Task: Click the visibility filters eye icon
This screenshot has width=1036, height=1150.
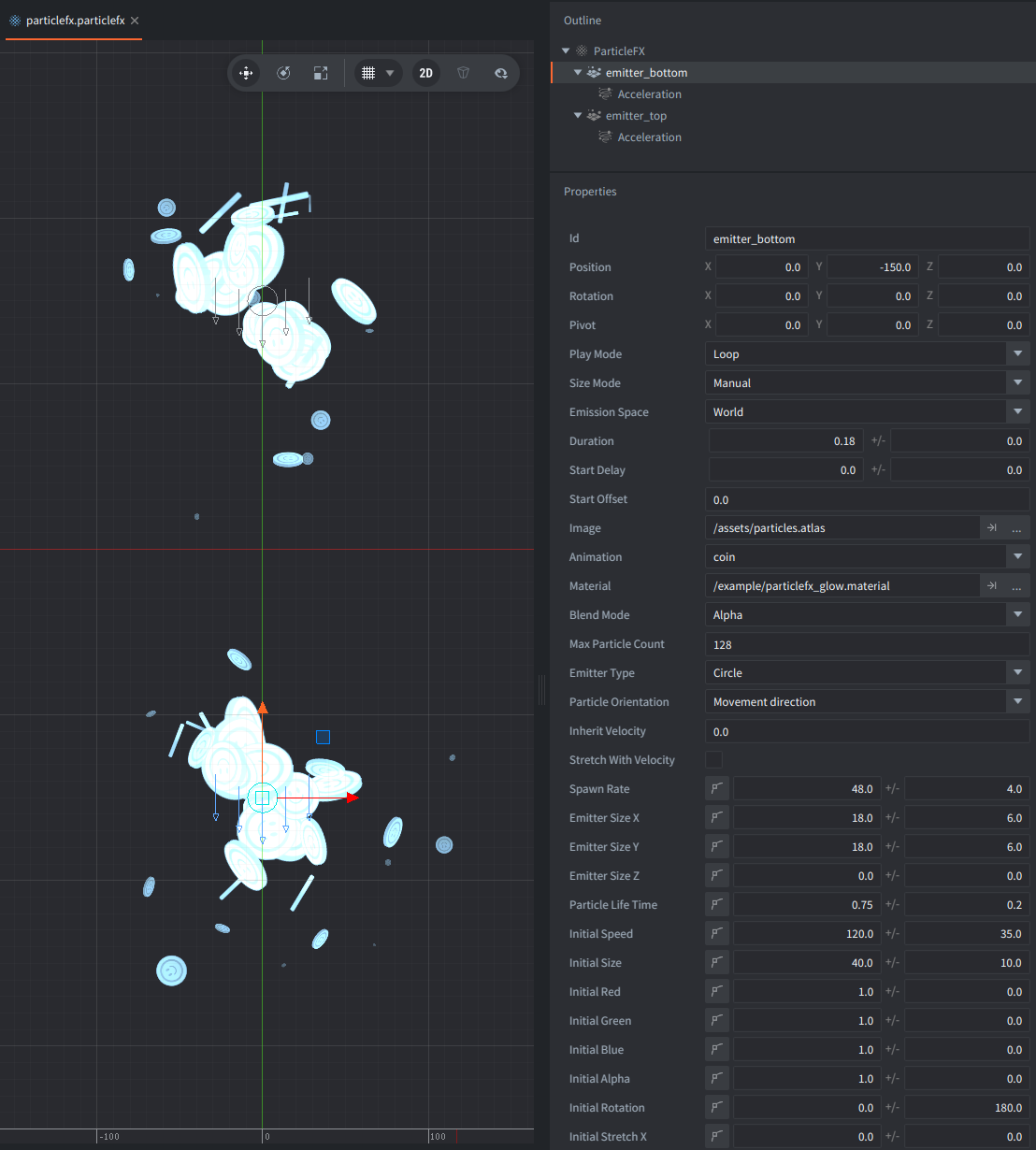Action: [x=500, y=73]
